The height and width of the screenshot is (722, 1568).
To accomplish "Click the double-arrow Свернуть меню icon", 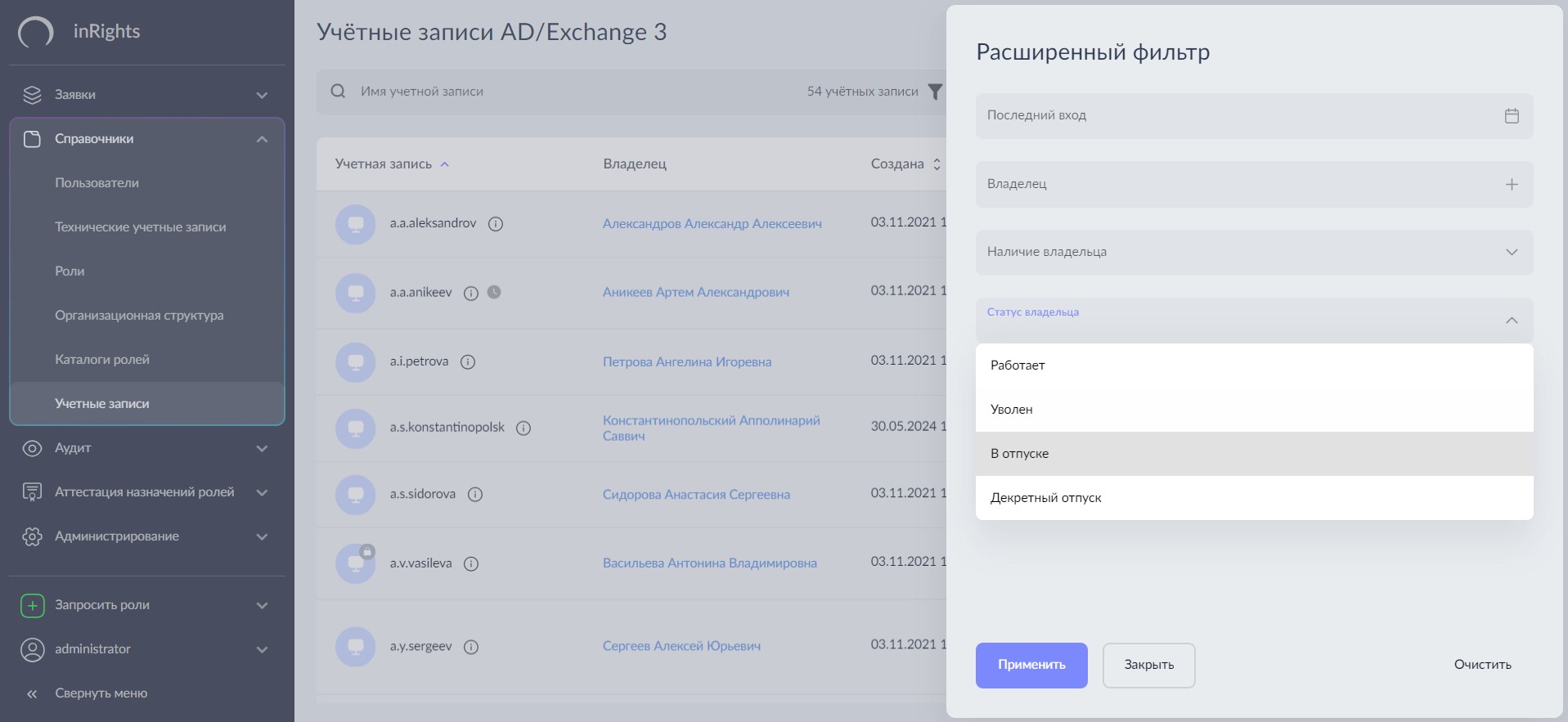I will click(x=32, y=693).
